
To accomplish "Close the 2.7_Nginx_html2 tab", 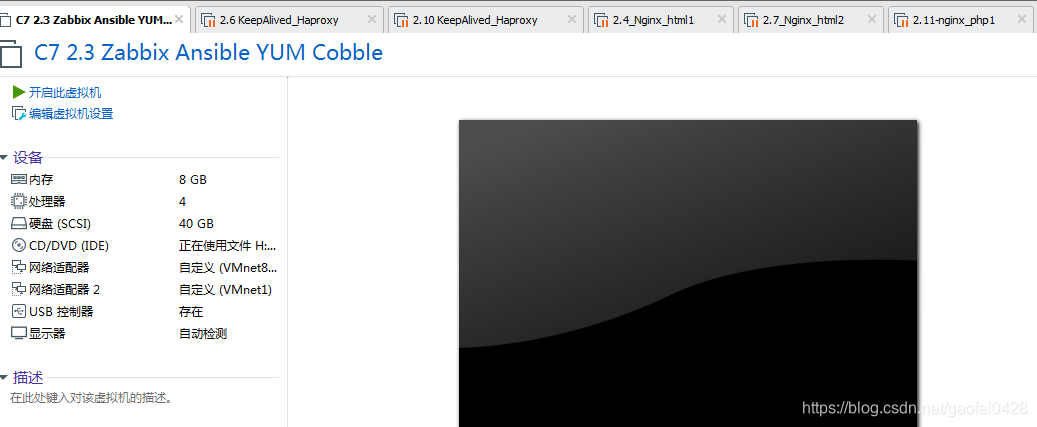I will tap(871, 20).
